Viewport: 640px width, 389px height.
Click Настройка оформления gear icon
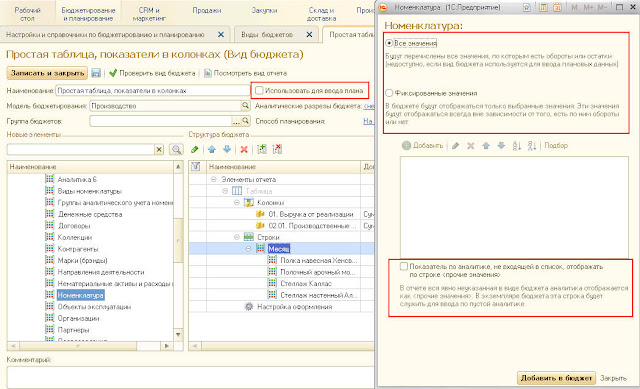[249, 307]
